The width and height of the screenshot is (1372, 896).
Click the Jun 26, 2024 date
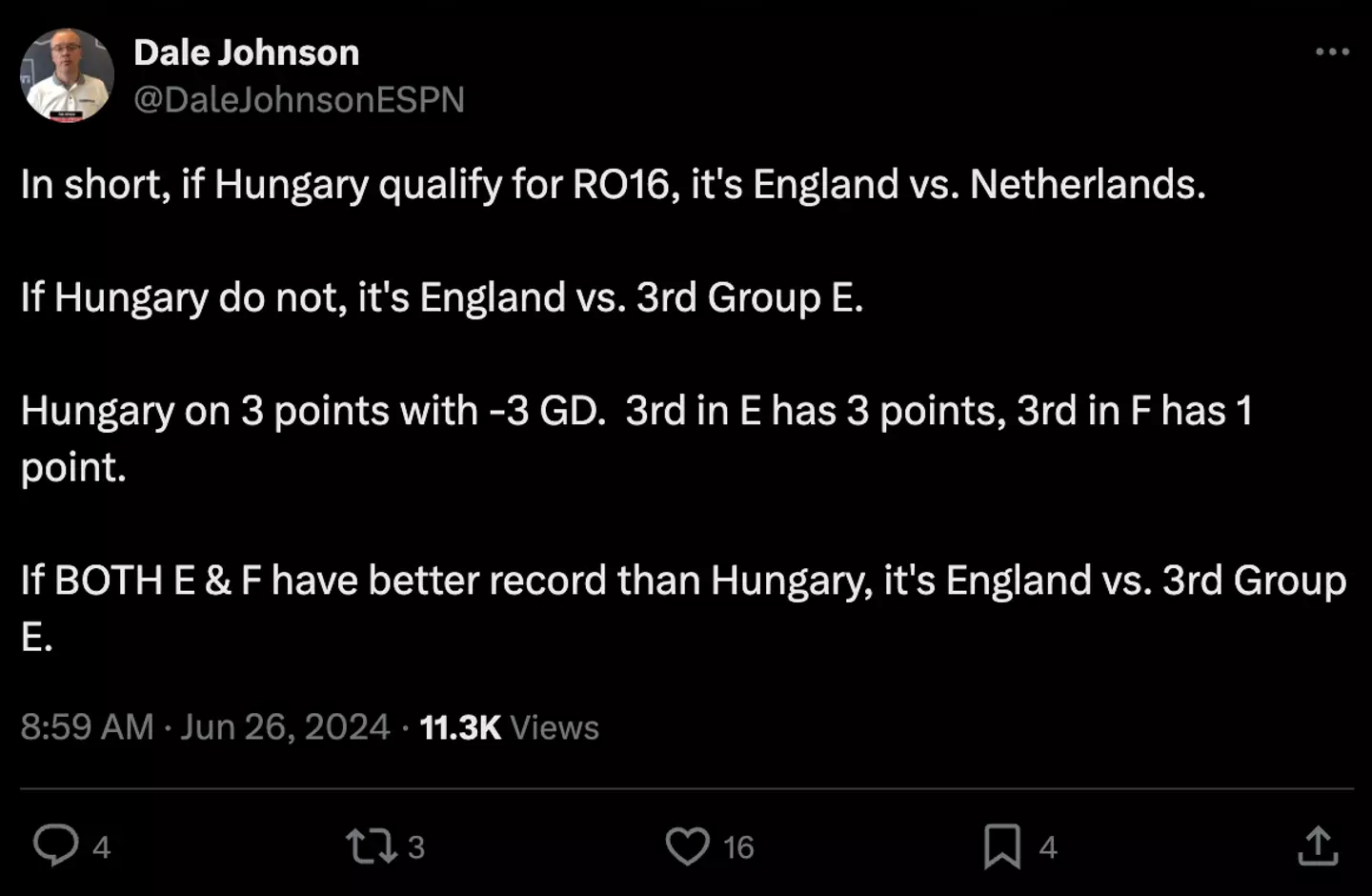pos(285,727)
